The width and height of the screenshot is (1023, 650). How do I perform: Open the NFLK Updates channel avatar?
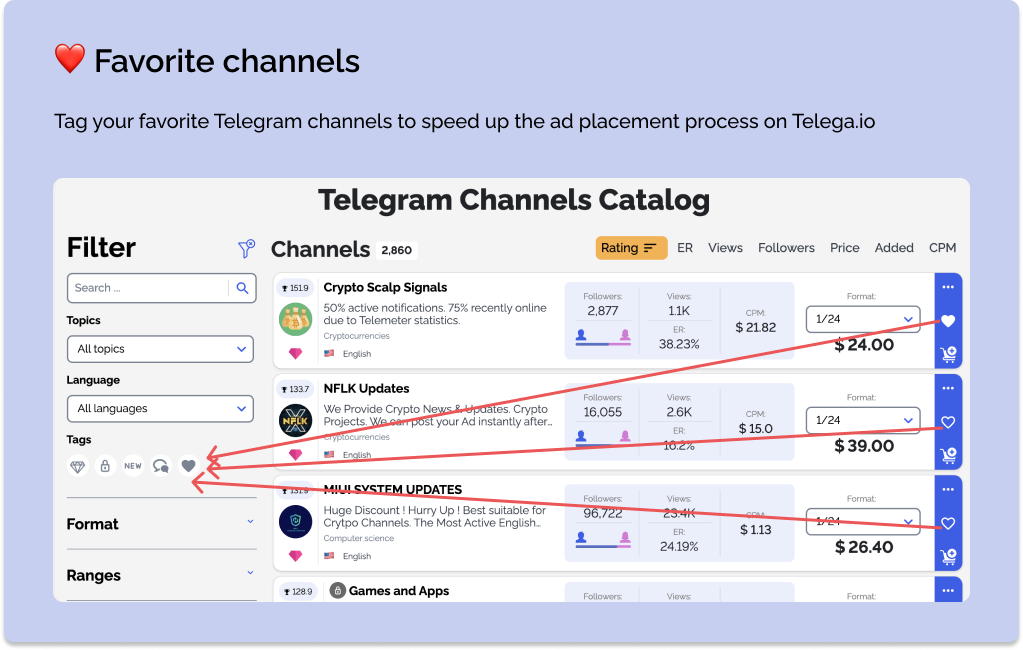[x=296, y=421]
